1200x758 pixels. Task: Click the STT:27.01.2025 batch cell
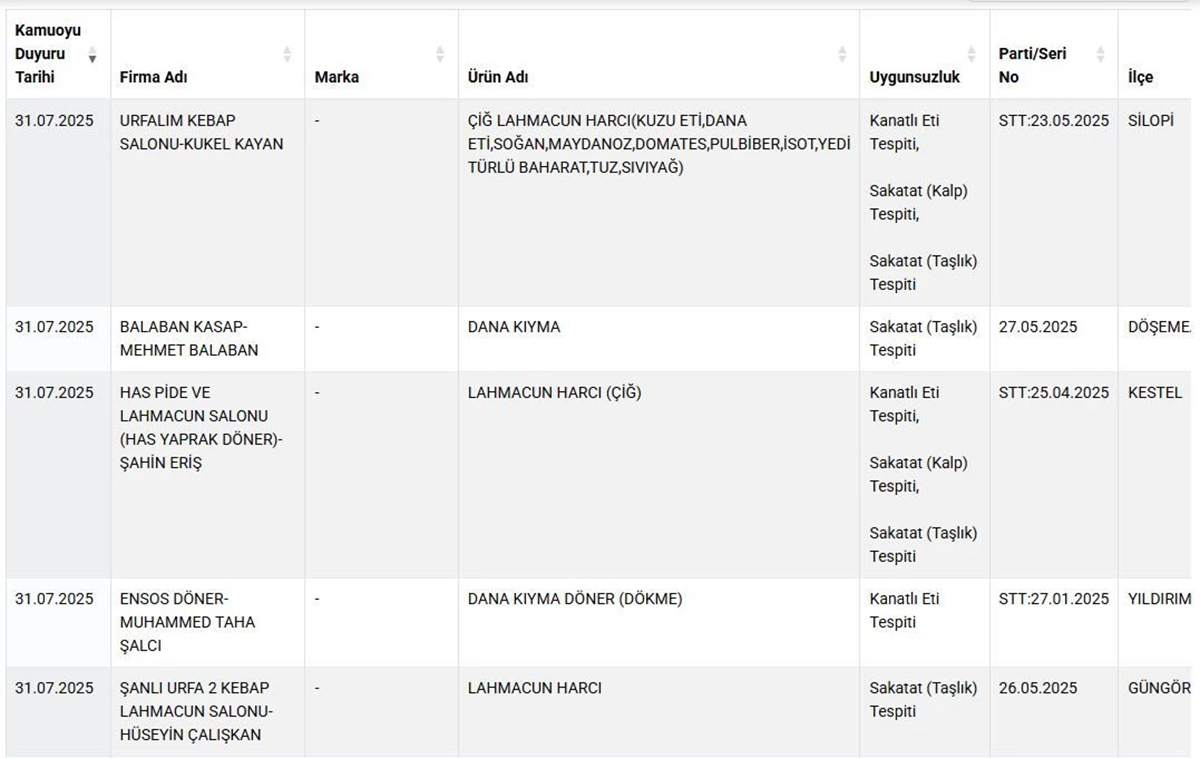click(1053, 599)
